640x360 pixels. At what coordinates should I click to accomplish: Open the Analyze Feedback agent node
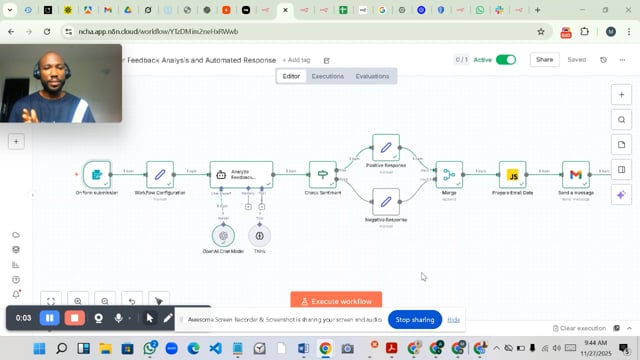pyautogui.click(x=241, y=174)
